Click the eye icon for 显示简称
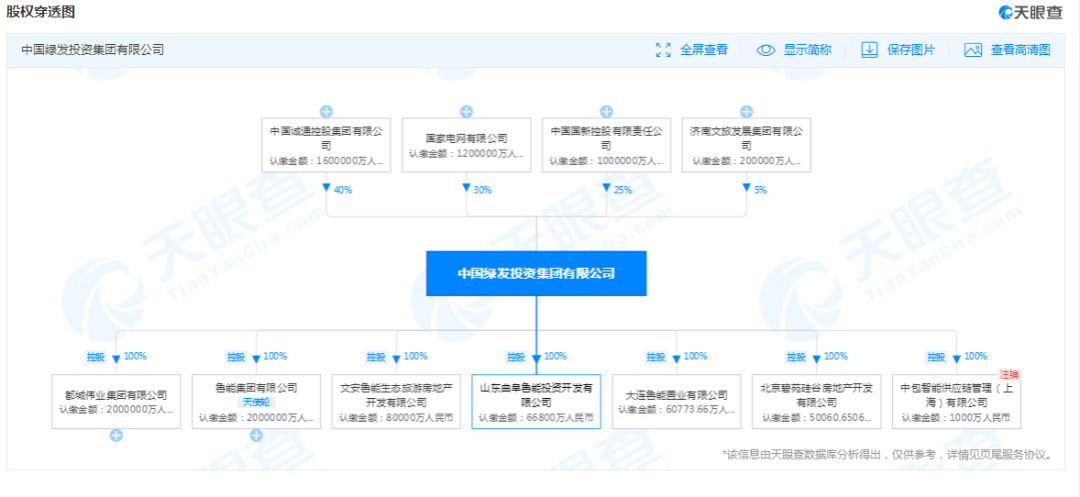The height and width of the screenshot is (497, 1080). [766, 50]
